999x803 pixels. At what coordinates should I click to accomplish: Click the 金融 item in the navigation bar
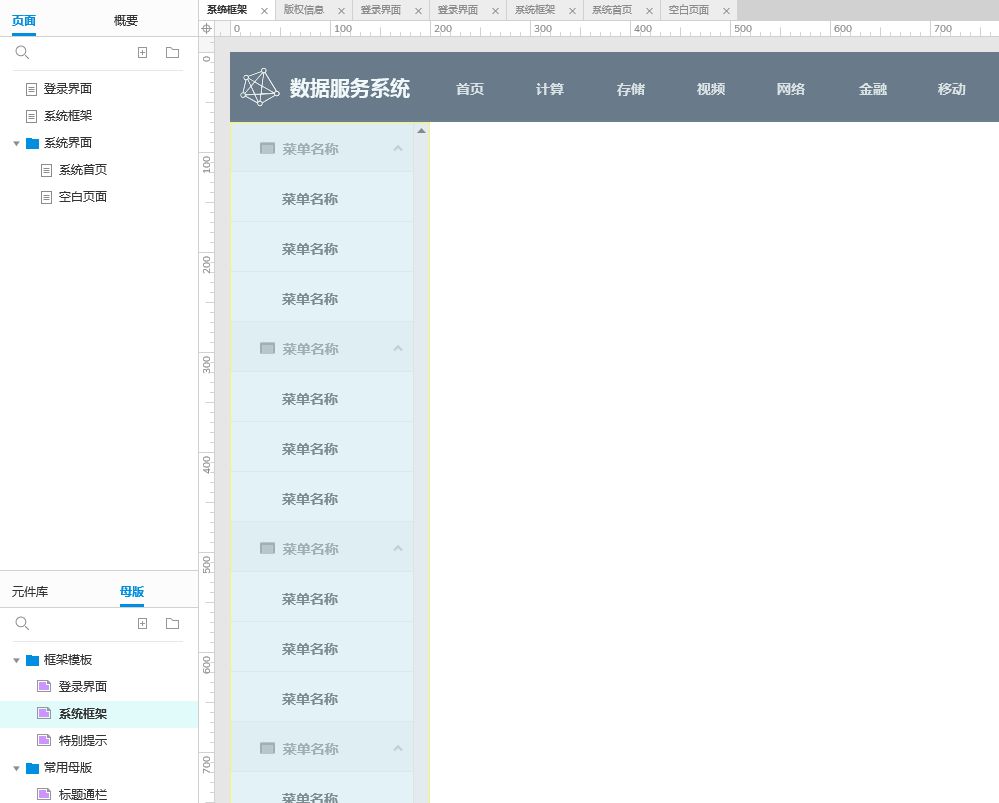(x=872, y=89)
